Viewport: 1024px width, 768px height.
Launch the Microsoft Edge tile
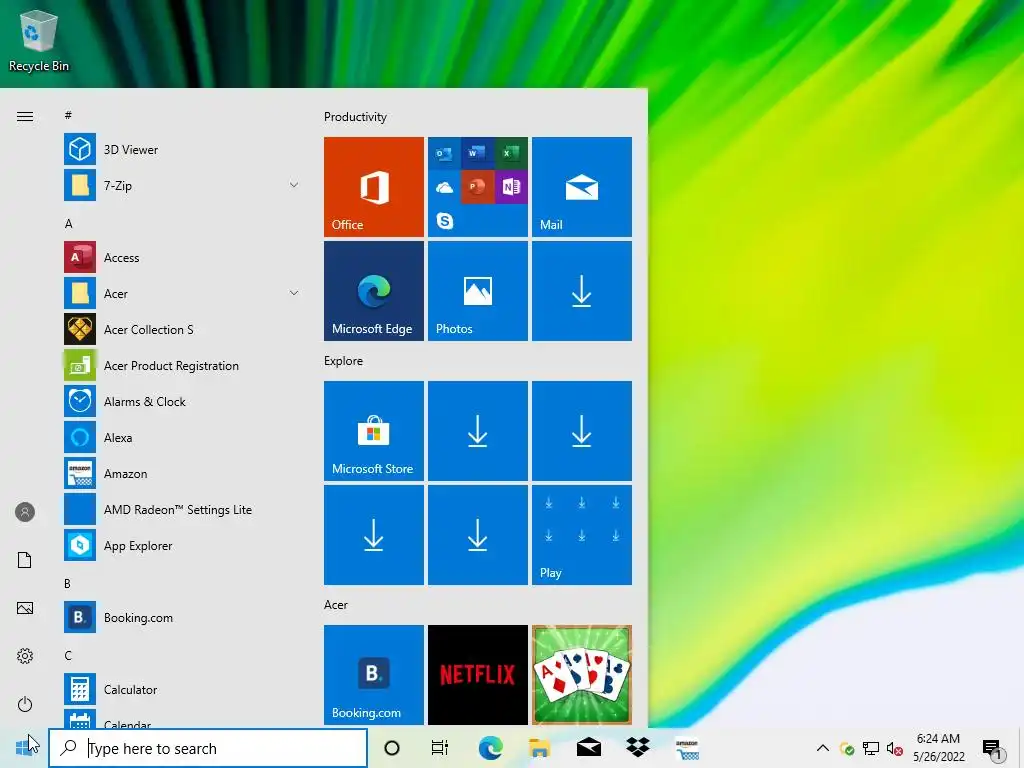click(x=374, y=291)
